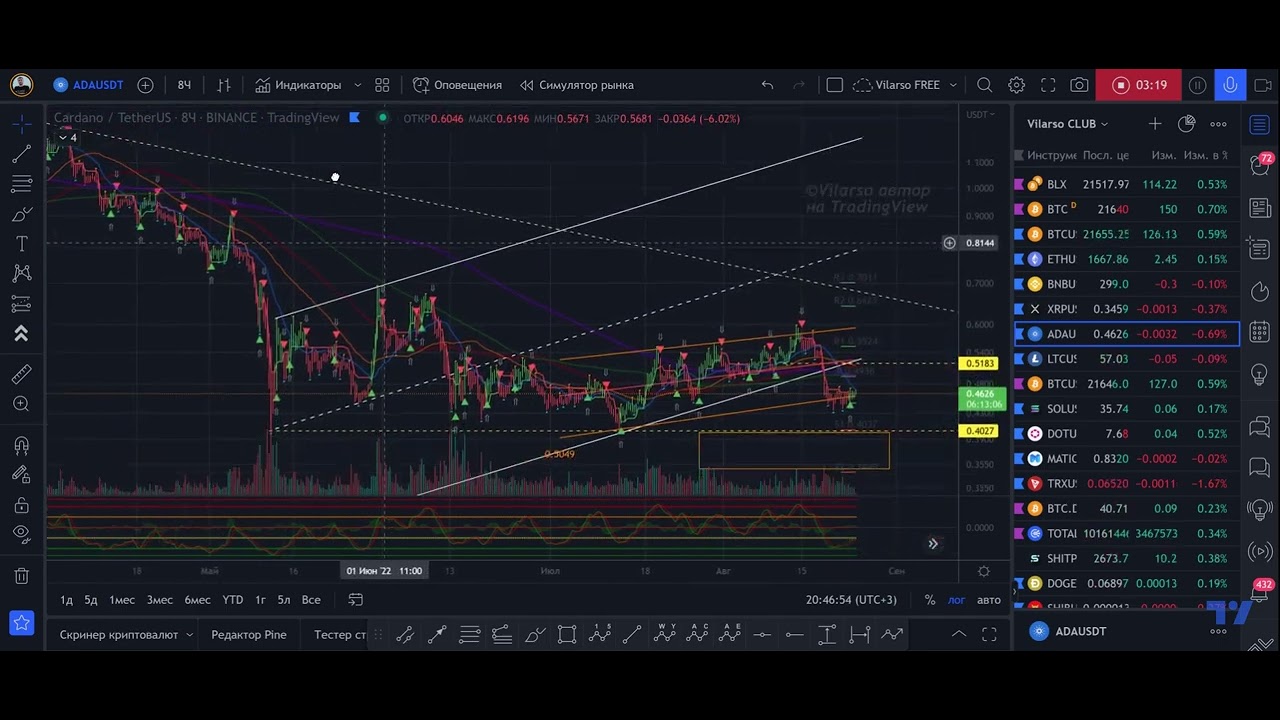Viewport: 1280px width, 720px height.
Task: Open the Скринер криптовалют dropdown arrow
Action: (x=189, y=635)
